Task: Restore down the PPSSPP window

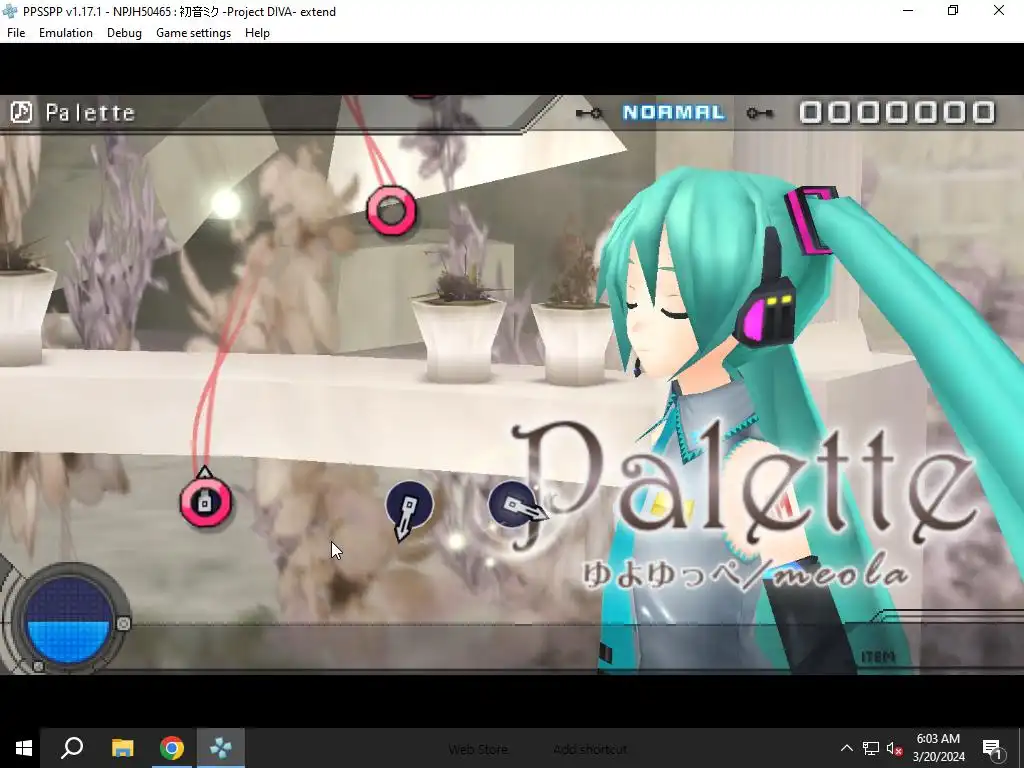Action: [953, 11]
